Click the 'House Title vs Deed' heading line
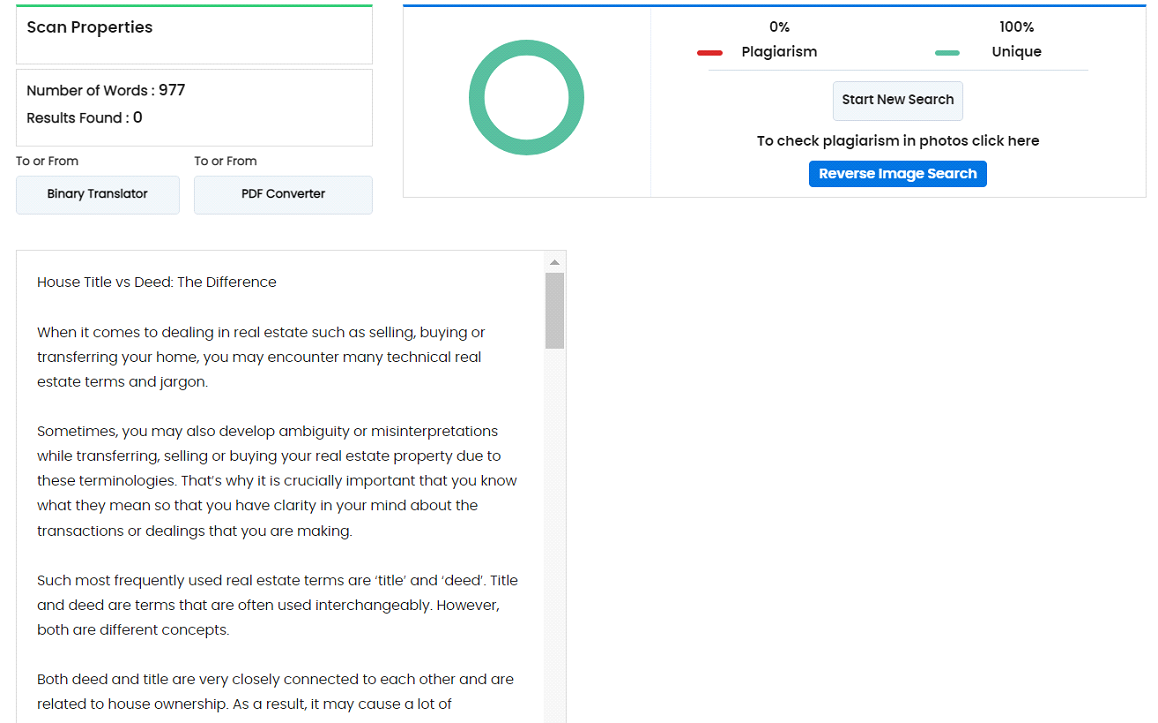 (x=157, y=282)
